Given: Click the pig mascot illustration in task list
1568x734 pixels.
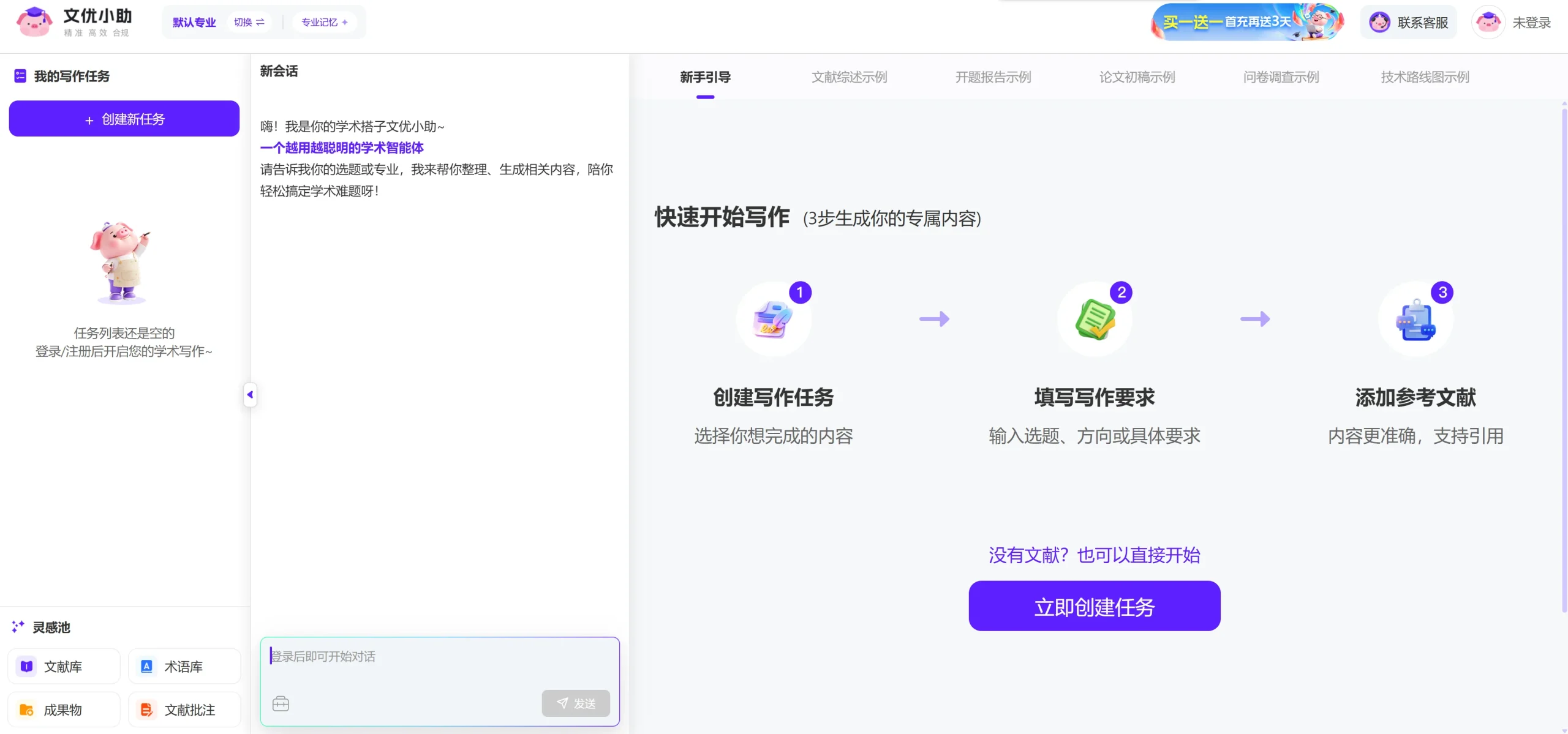Looking at the screenshot, I should click(121, 263).
